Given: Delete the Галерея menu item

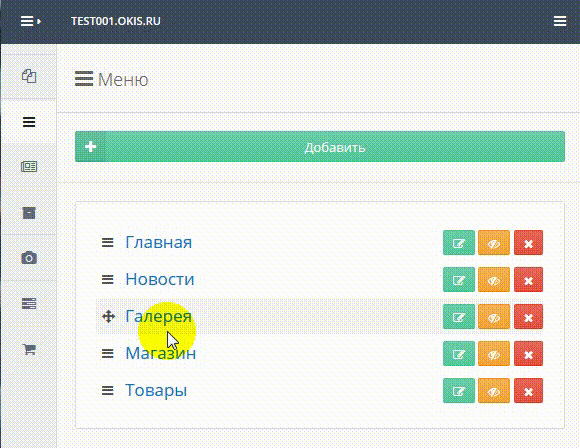Looking at the screenshot, I should pyautogui.click(x=529, y=317).
